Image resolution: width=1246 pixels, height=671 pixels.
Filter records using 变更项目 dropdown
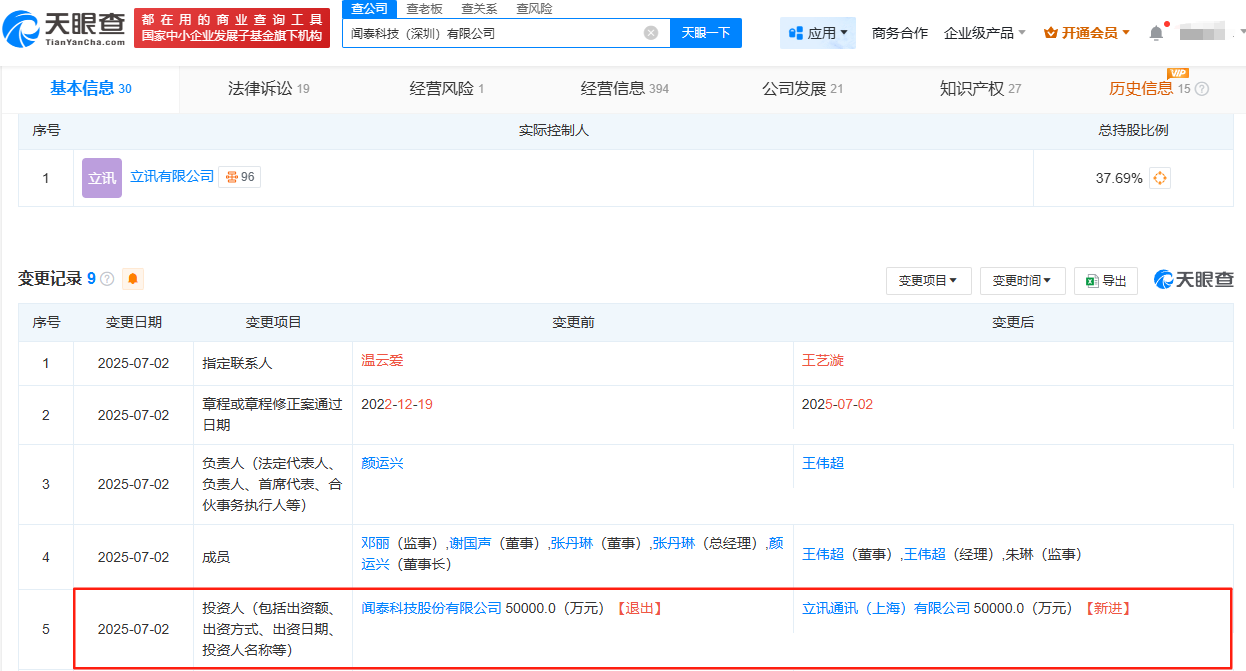point(928,281)
